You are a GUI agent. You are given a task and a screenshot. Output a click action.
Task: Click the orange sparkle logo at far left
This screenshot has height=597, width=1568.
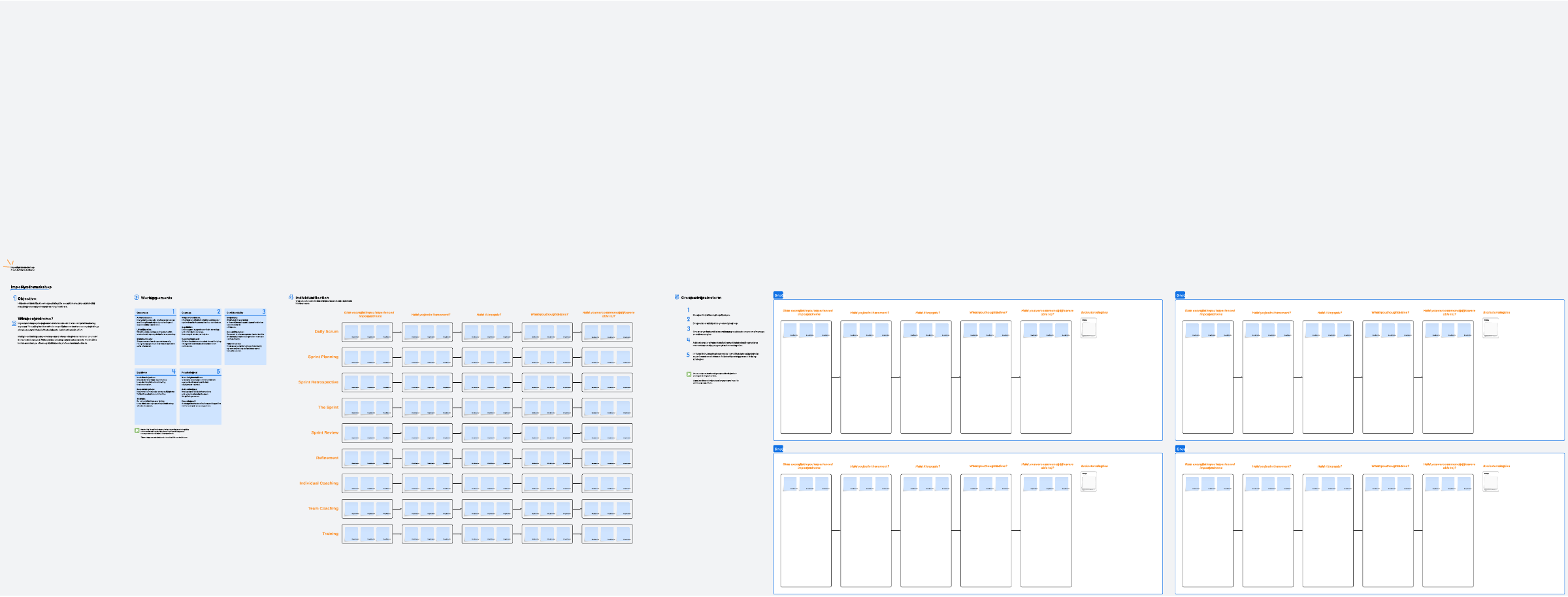(x=8, y=265)
